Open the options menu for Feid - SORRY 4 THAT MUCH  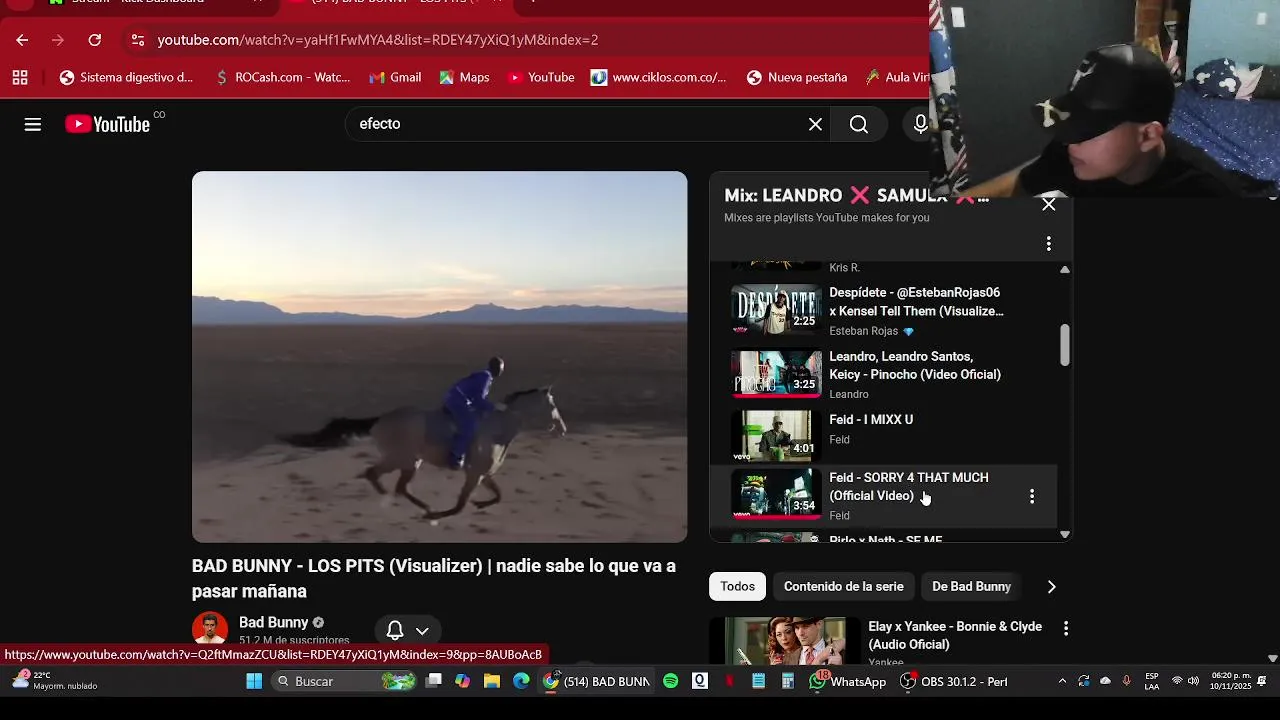(x=1032, y=496)
